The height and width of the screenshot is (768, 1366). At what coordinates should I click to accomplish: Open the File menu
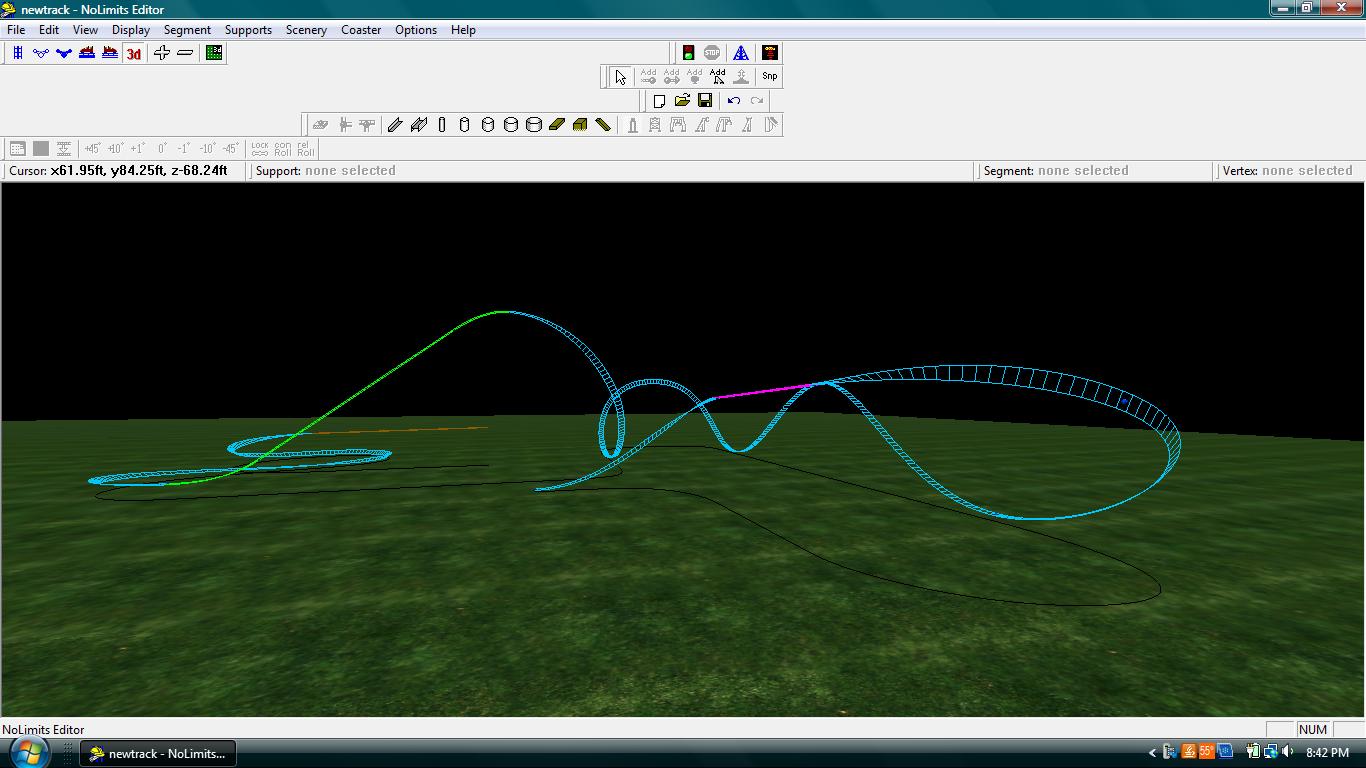[x=16, y=30]
